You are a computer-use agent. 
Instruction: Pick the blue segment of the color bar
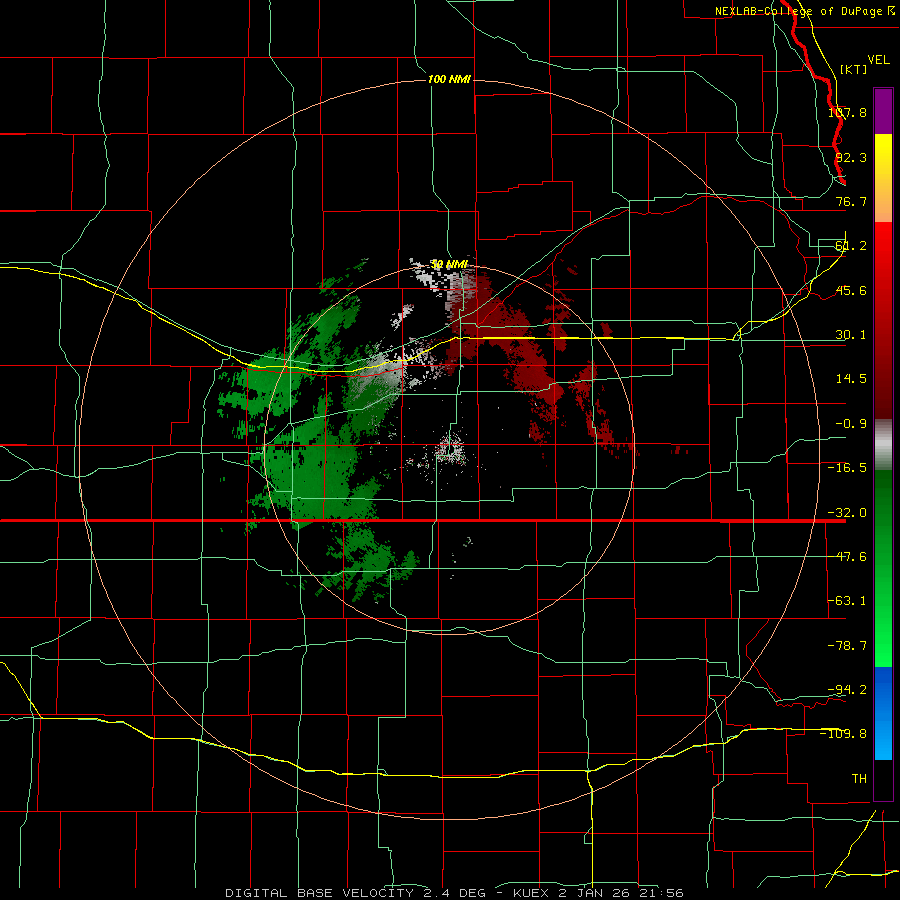tap(883, 713)
